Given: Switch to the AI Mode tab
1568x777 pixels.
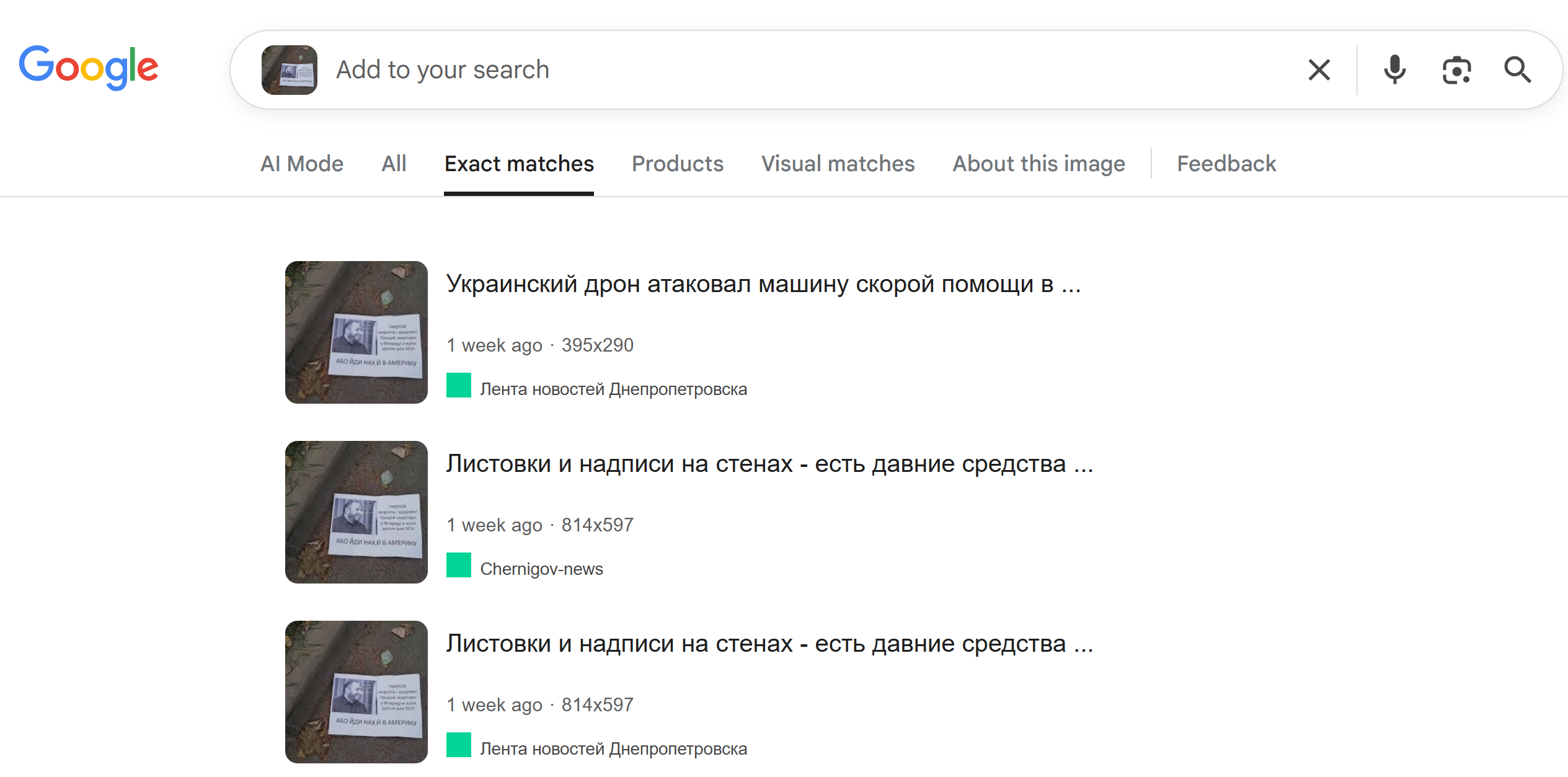Looking at the screenshot, I should 302,164.
